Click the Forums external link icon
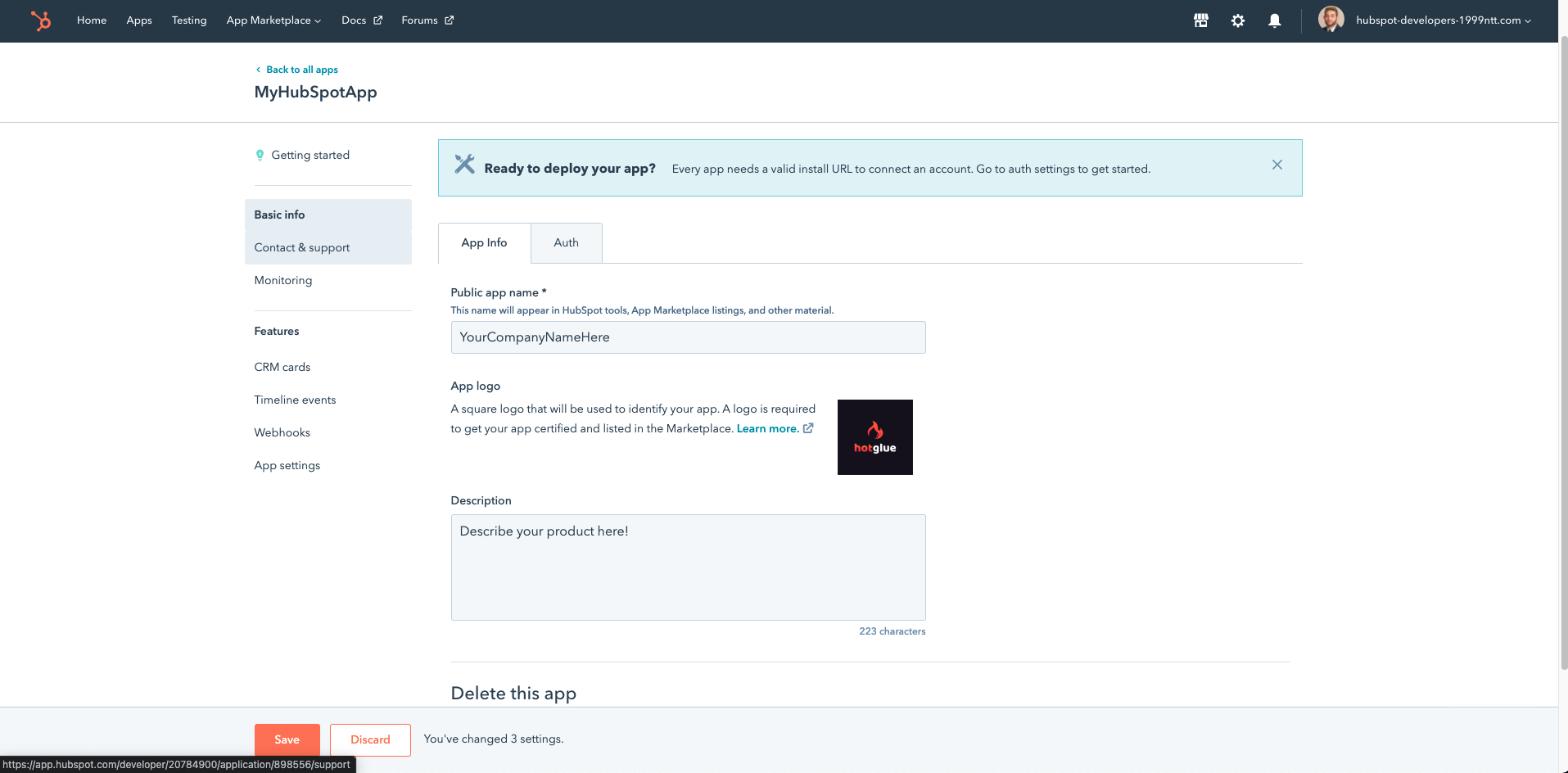1568x773 pixels. 449,20
